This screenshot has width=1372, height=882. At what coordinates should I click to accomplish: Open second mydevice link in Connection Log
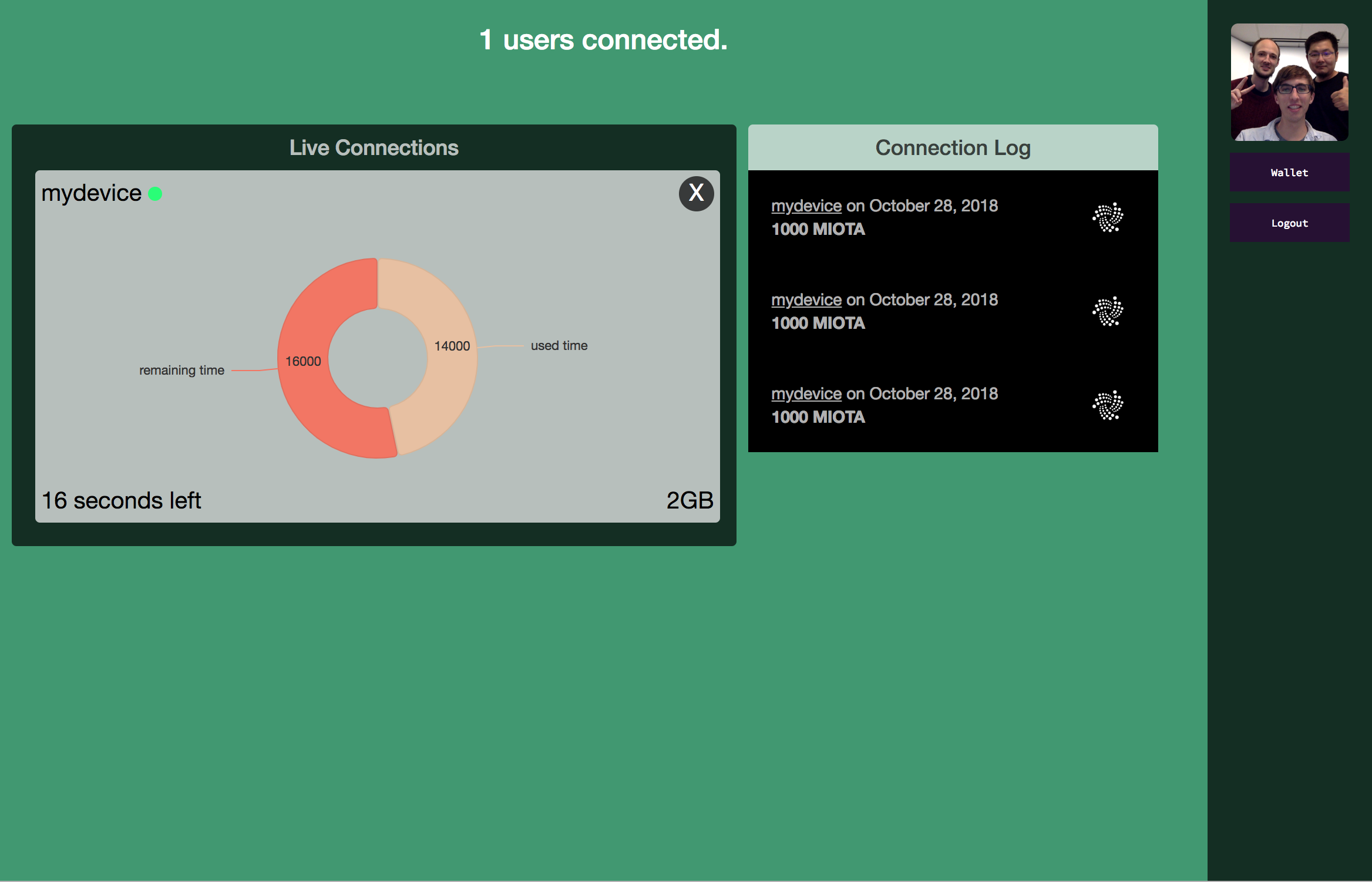click(x=806, y=300)
